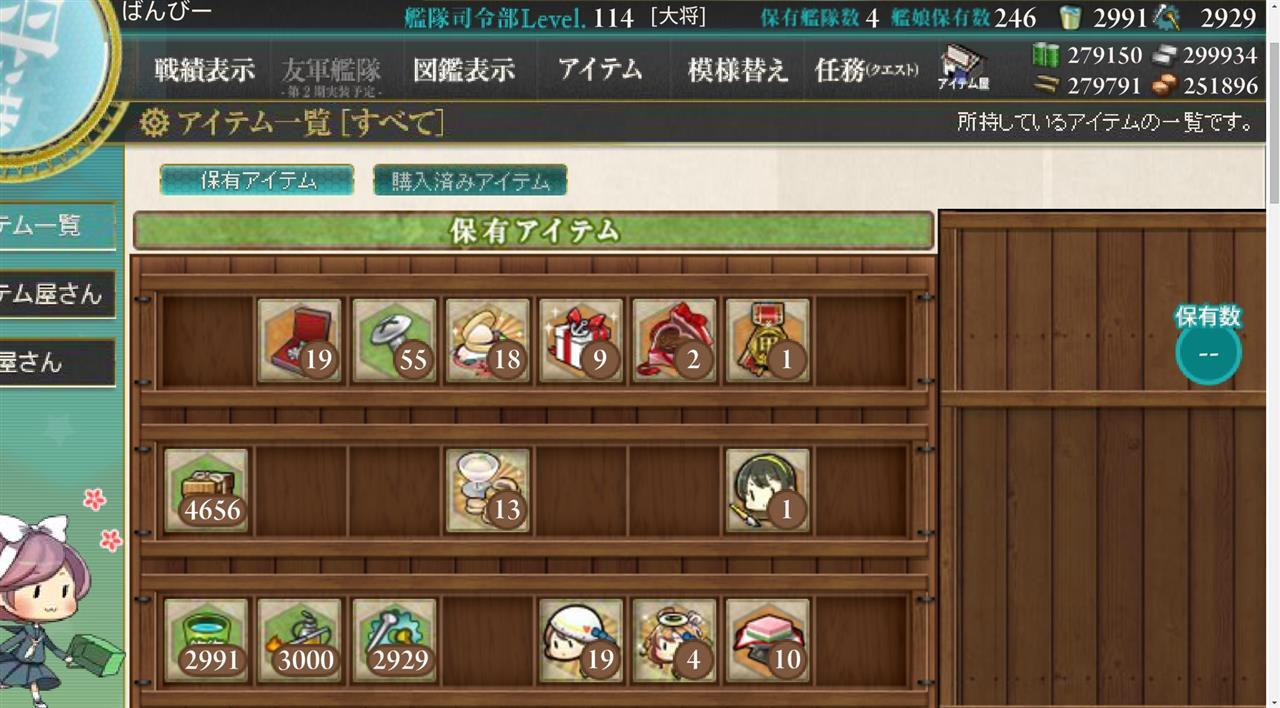Click the girl portrait item with count 1
The image size is (1280, 708).
click(768, 490)
